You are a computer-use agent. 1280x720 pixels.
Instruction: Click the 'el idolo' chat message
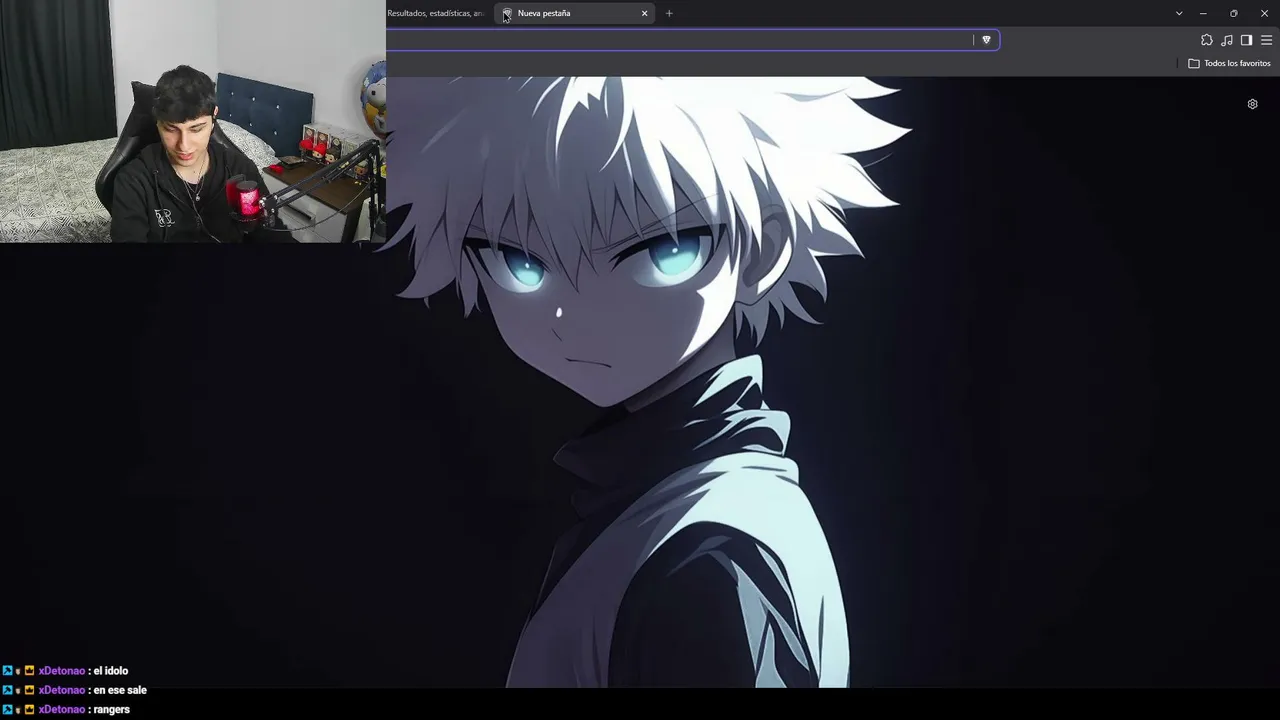(110, 671)
